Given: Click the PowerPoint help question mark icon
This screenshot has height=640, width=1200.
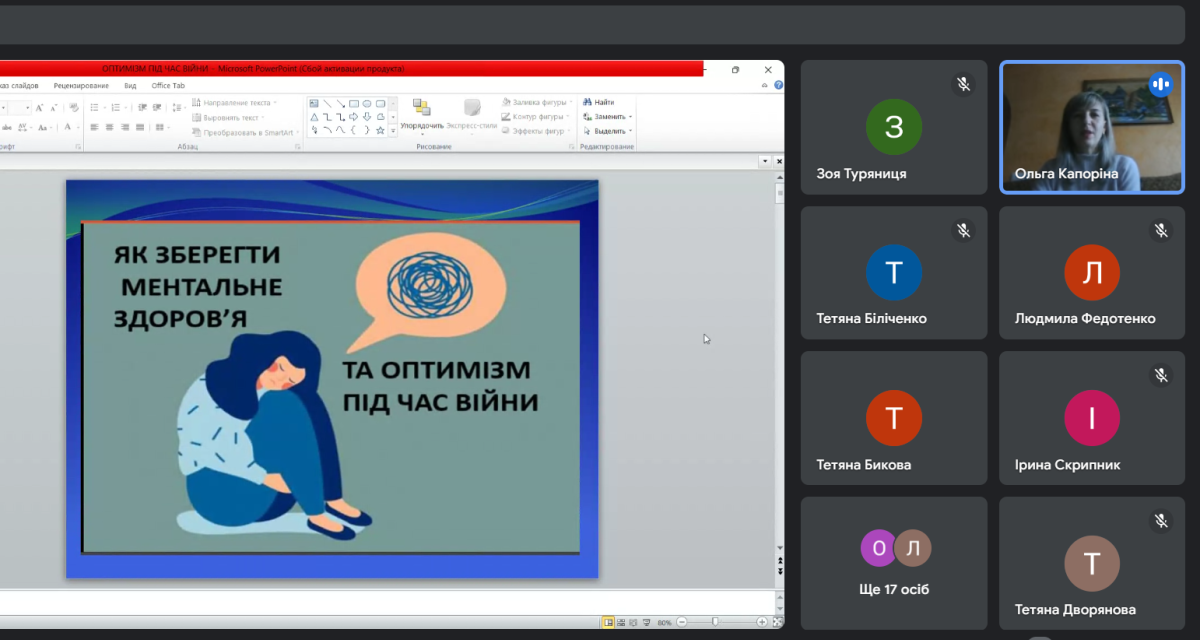Looking at the screenshot, I should 778,85.
